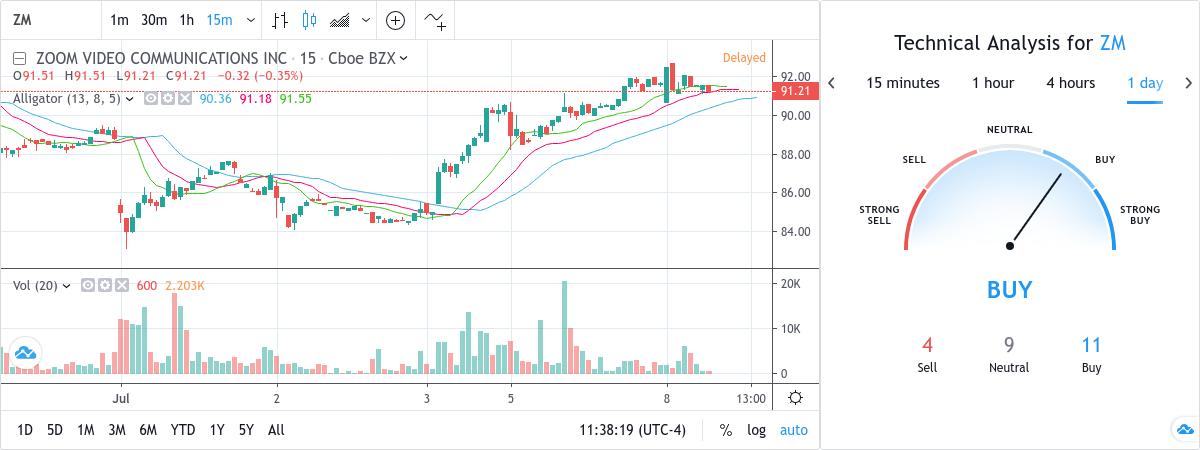Image resolution: width=1200 pixels, height=450 pixels.
Task: Click the Buy count 11
Action: [1091, 345]
